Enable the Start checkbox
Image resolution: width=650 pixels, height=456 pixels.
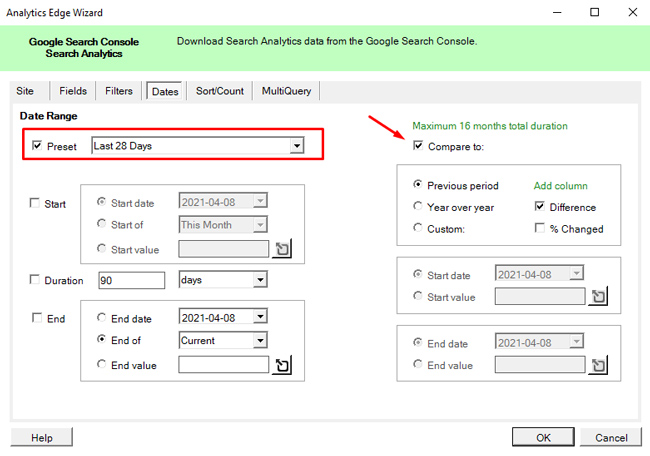click(x=35, y=203)
